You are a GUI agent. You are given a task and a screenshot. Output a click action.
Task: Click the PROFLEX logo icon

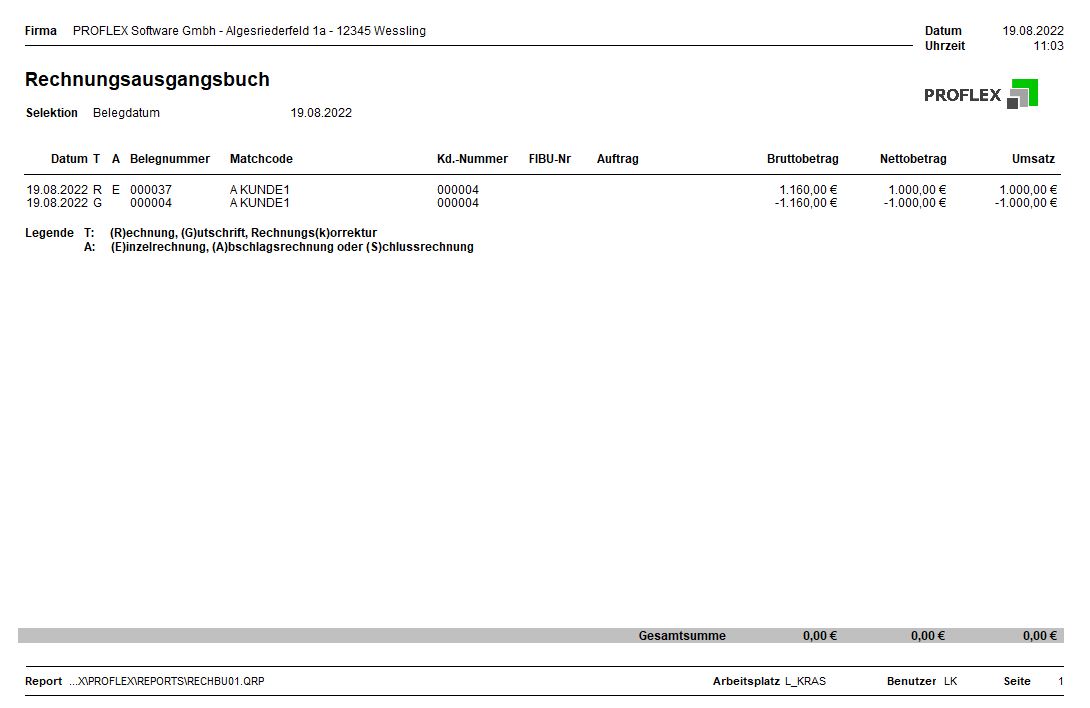coord(1022,94)
